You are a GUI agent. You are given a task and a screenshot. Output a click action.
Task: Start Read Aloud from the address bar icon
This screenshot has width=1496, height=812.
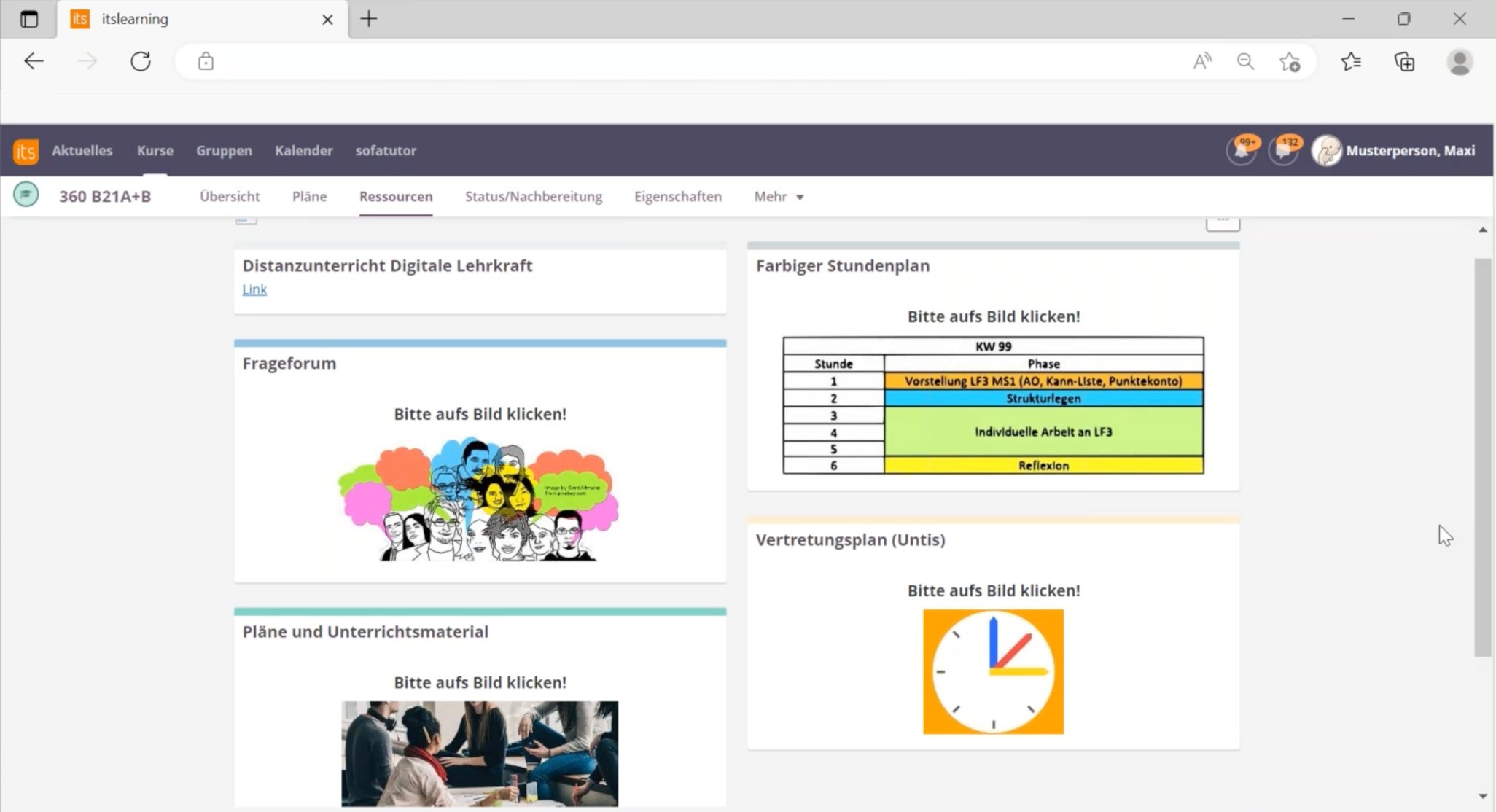click(x=1202, y=61)
